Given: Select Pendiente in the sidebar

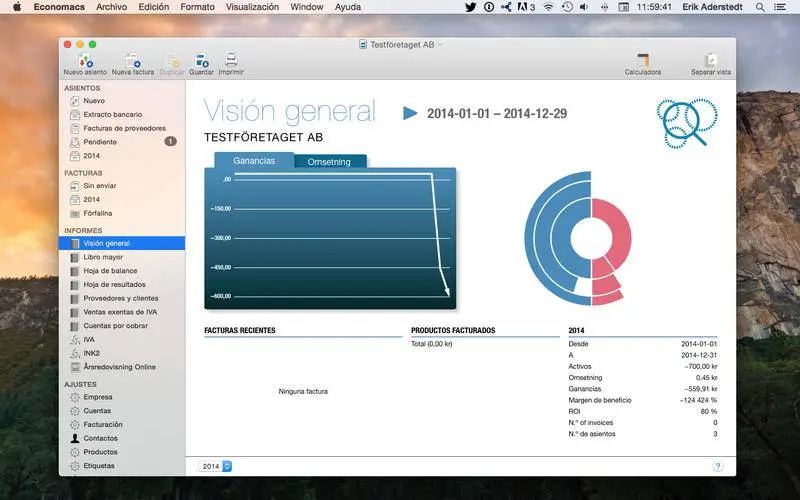Looking at the screenshot, I should coord(100,142).
